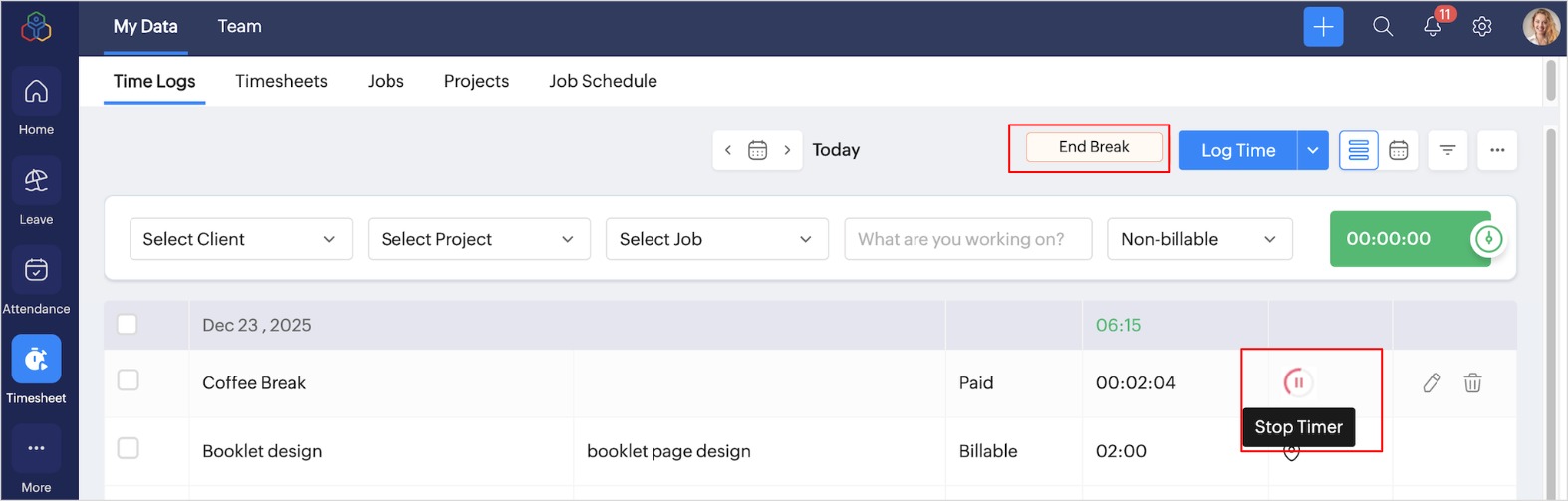
Task: Type in 'What are you working on?' field
Action: [x=967, y=239]
